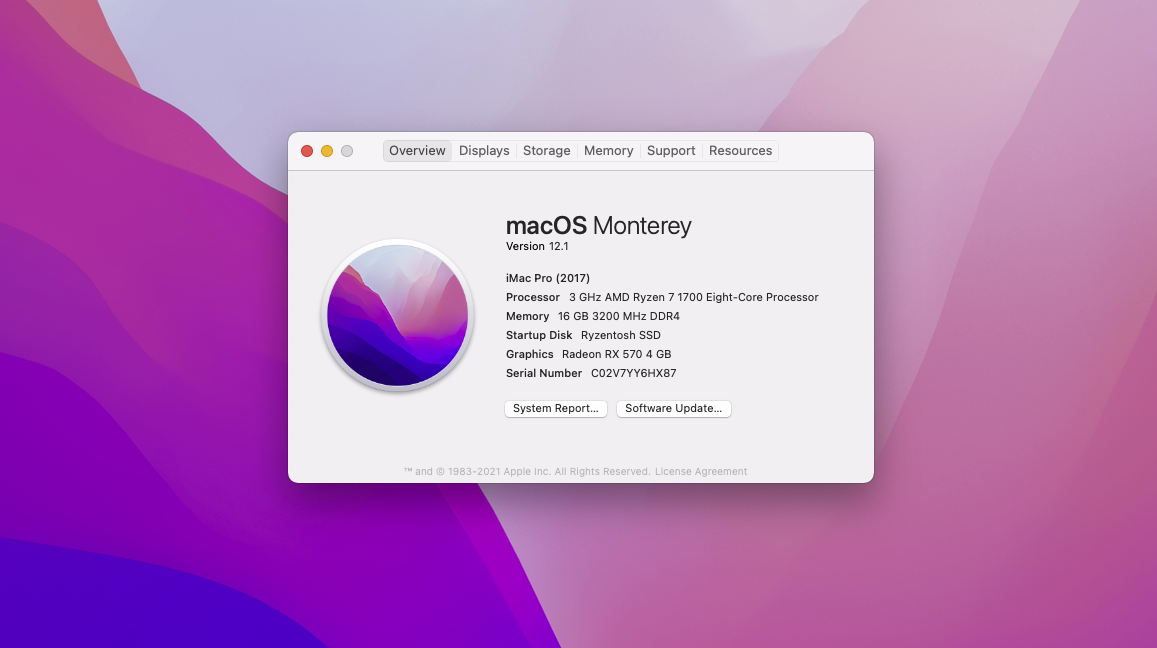Open the Storage tab
The width and height of the screenshot is (1157, 648).
tap(546, 151)
